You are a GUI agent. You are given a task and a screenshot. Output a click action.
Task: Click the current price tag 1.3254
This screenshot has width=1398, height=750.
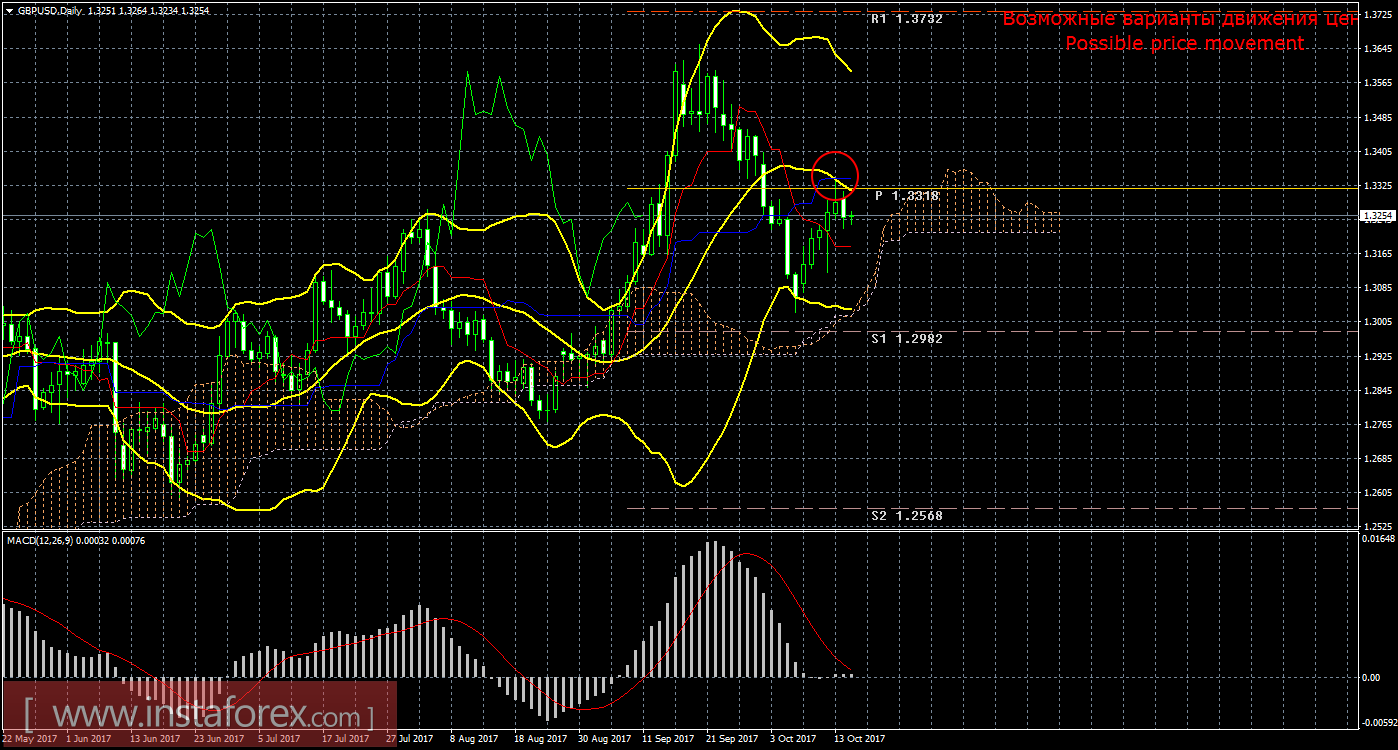click(x=1377, y=215)
